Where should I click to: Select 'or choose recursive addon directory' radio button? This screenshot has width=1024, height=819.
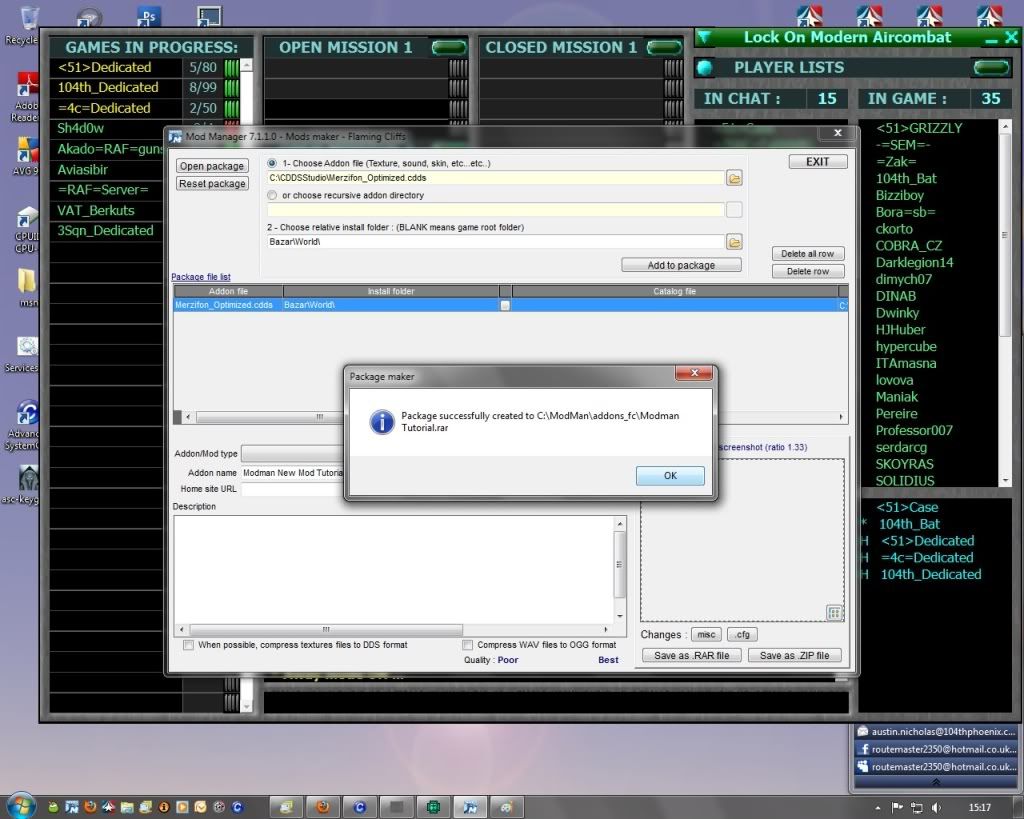point(272,196)
